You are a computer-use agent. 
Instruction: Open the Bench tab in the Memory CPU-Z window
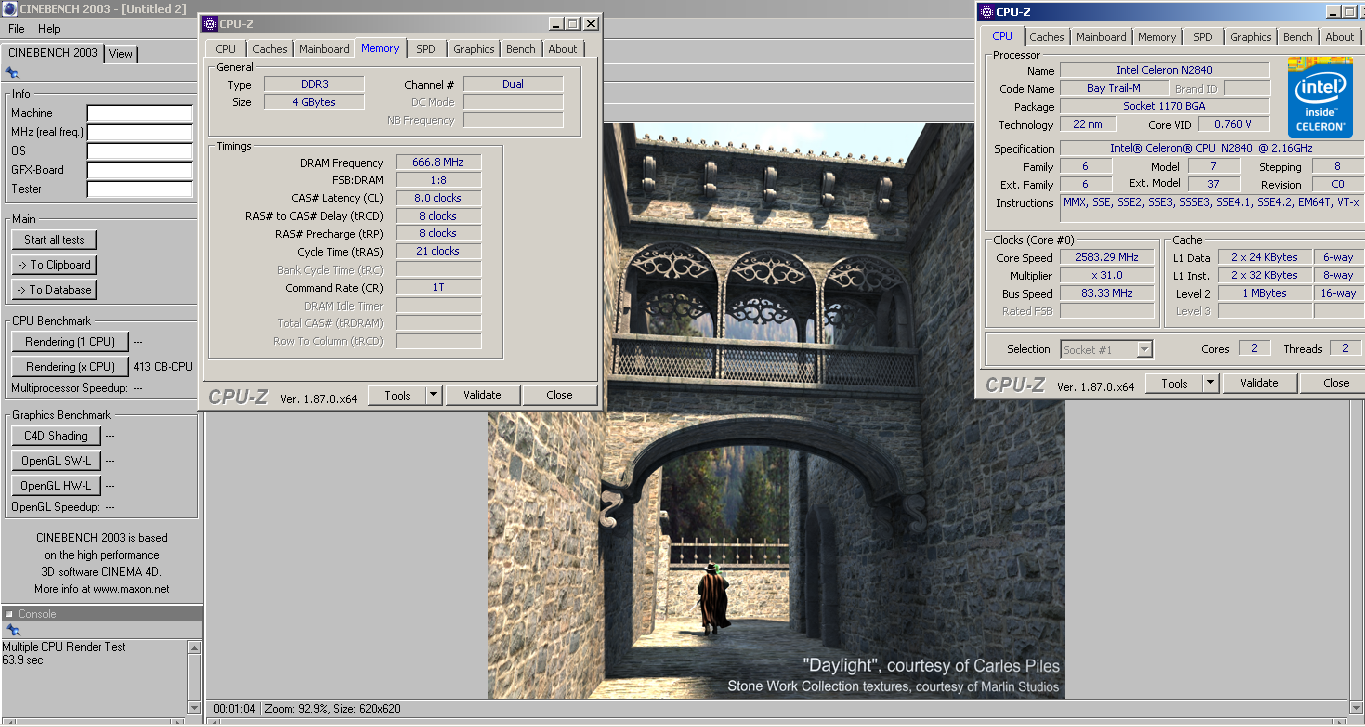pyautogui.click(x=521, y=49)
